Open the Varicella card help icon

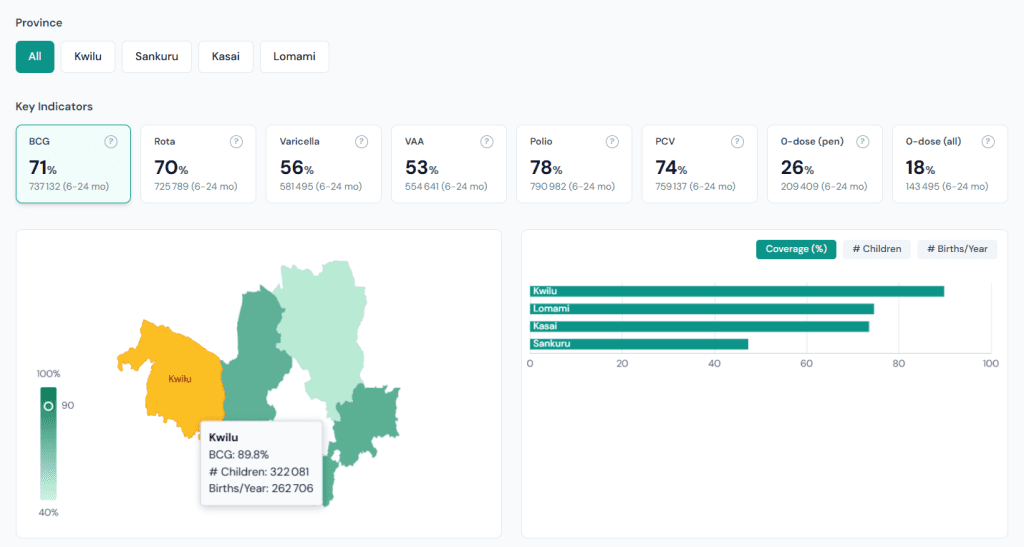(x=361, y=142)
